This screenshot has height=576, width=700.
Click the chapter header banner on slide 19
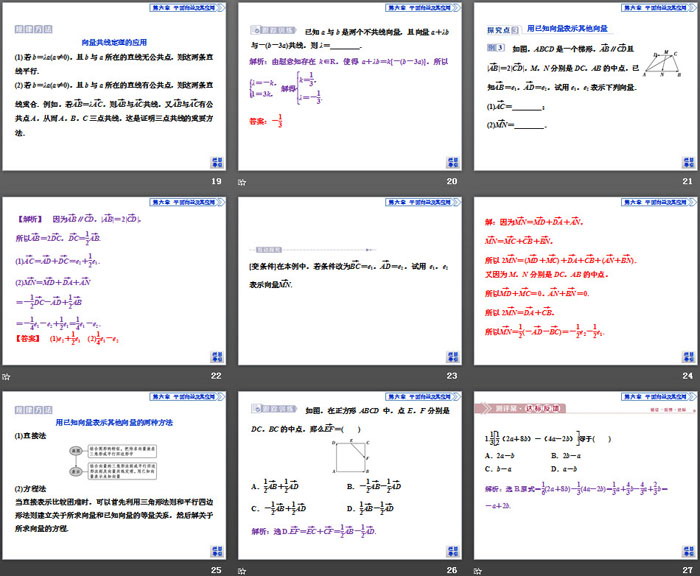pyautogui.click(x=187, y=8)
